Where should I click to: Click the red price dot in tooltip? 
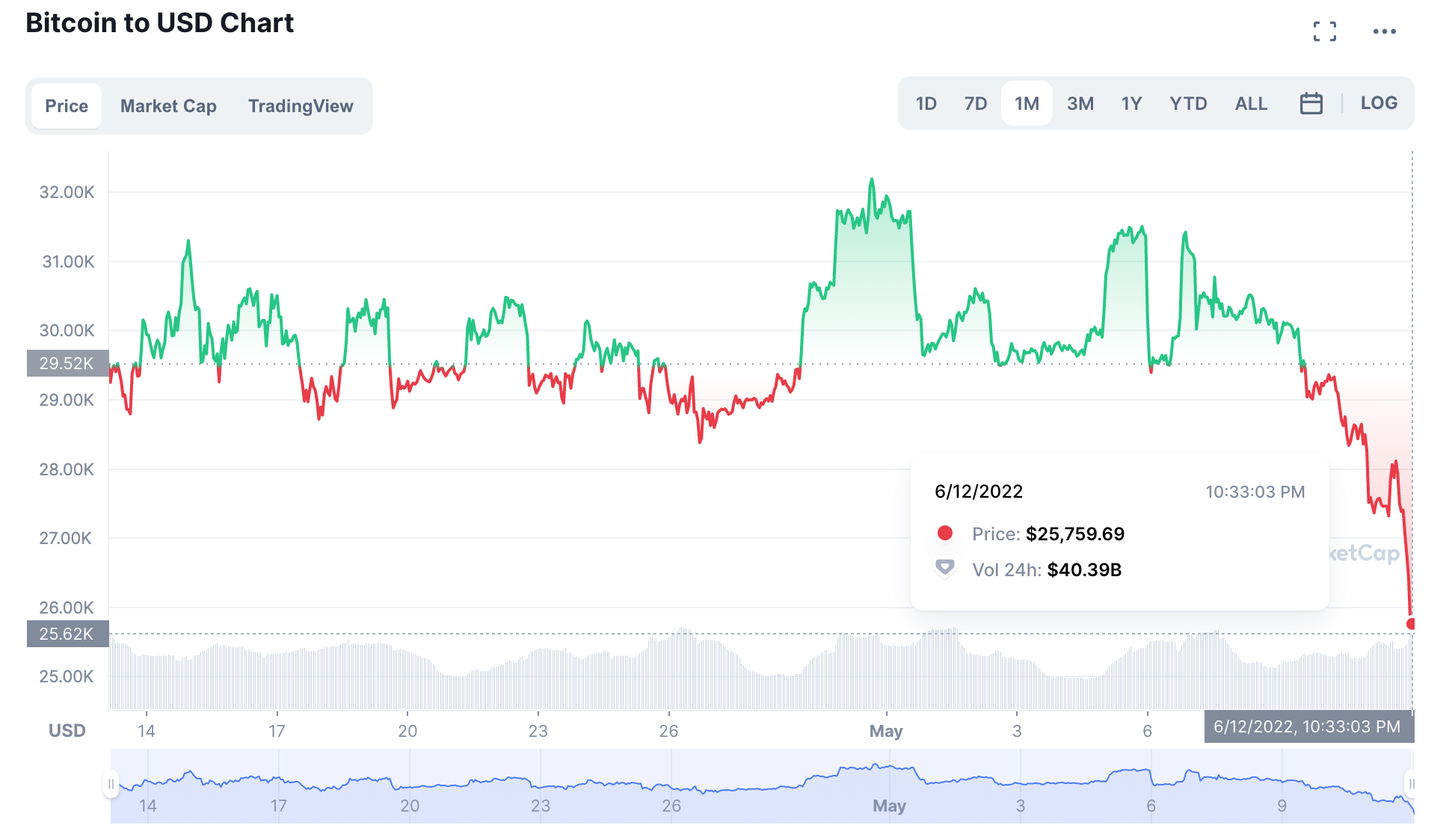click(945, 533)
